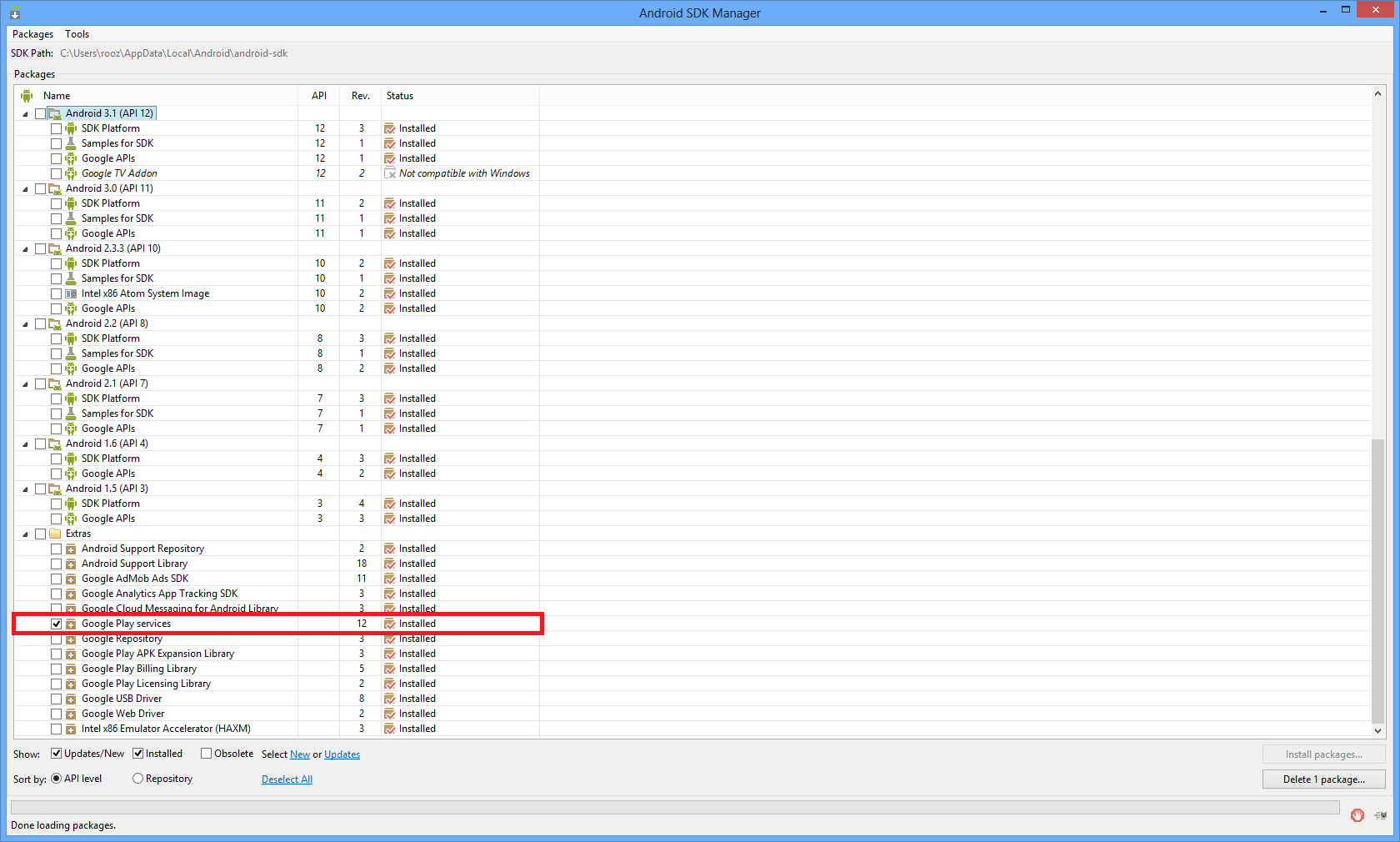Collapse the Android 1.5 (API 3) group
1400x842 pixels.
coord(25,489)
